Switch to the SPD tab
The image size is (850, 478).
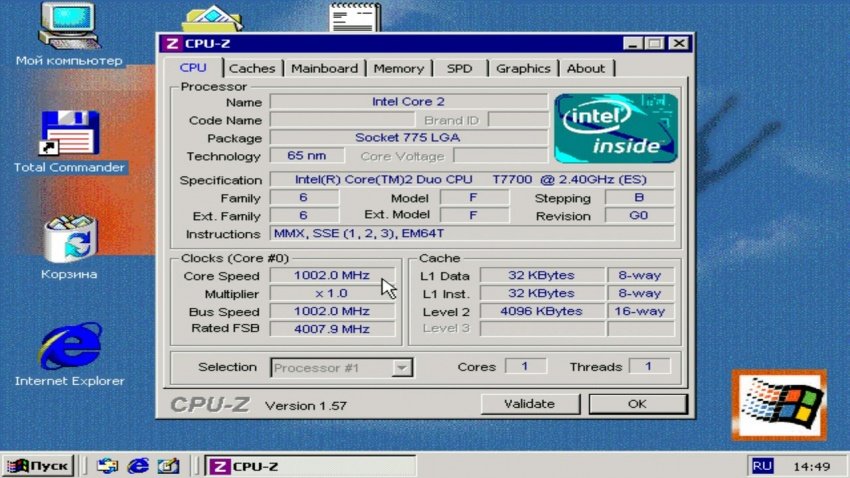click(x=460, y=68)
